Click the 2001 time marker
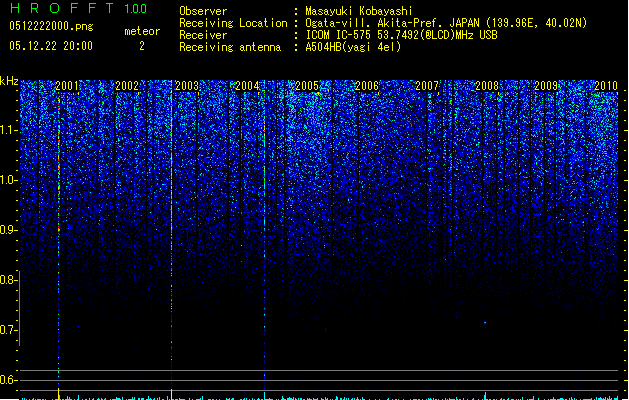 pos(67,86)
